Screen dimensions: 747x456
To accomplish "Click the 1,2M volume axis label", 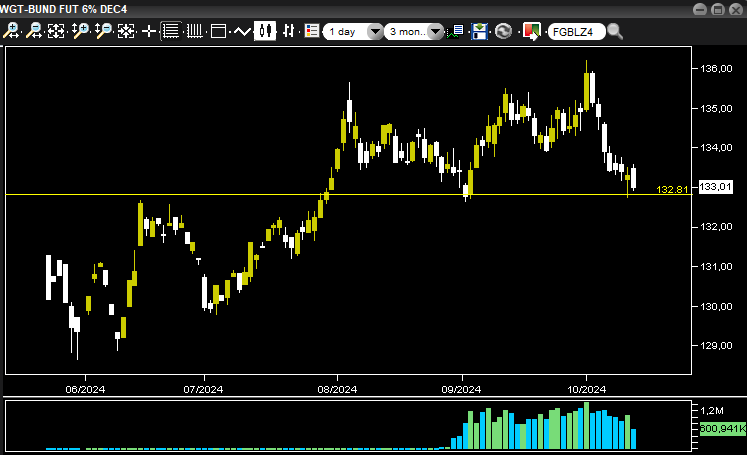I will coord(712,411).
